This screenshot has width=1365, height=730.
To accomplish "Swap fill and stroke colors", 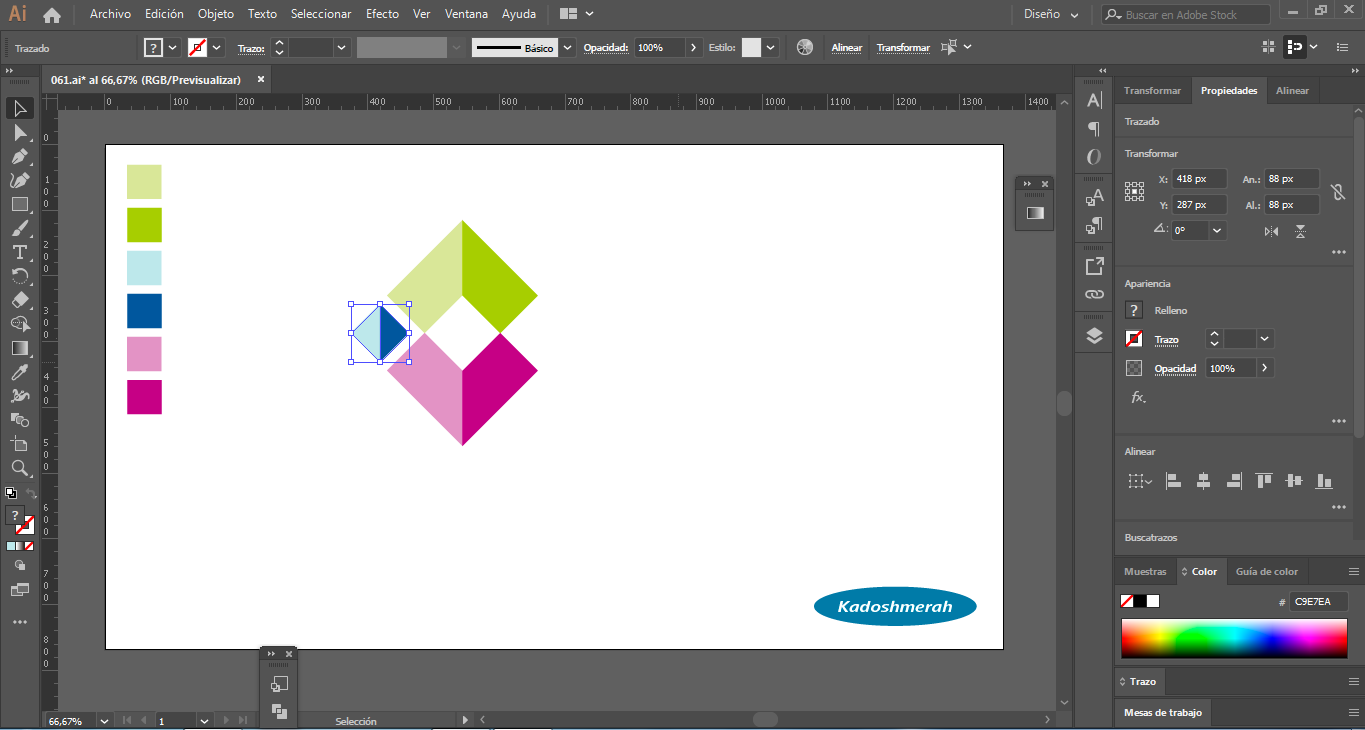I will (31, 494).
